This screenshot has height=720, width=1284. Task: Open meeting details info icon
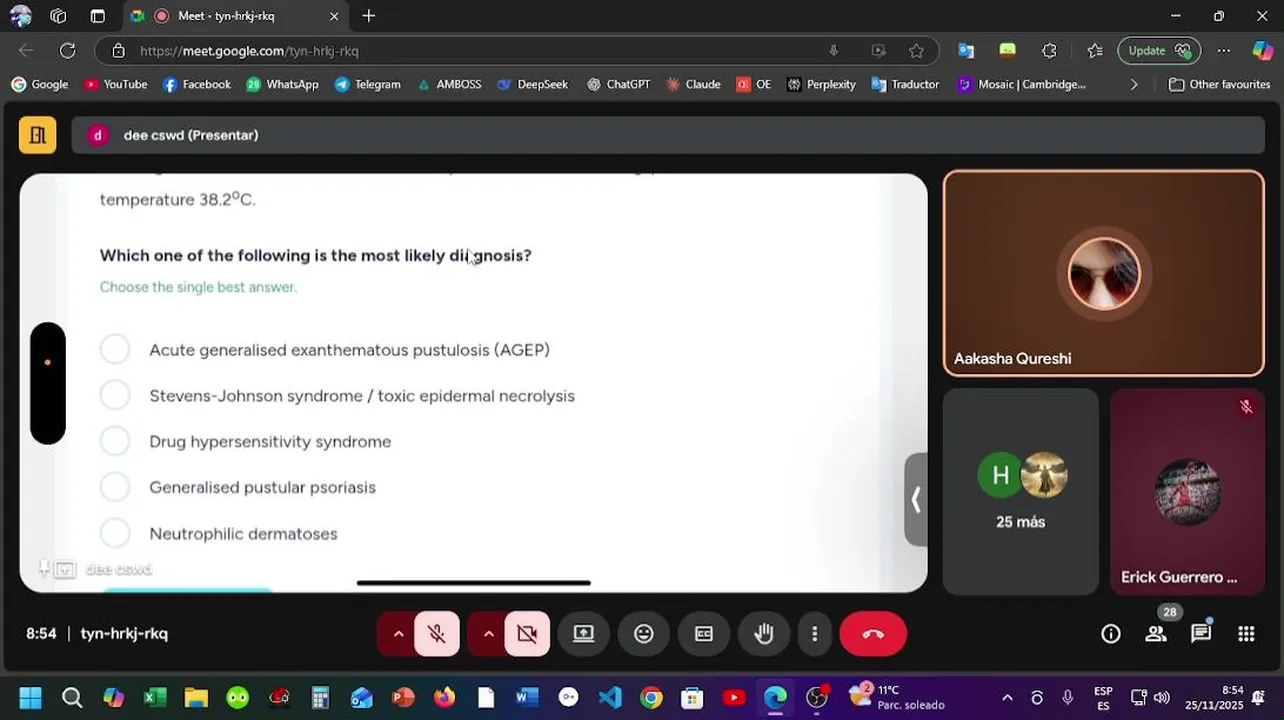pyautogui.click(x=1111, y=634)
